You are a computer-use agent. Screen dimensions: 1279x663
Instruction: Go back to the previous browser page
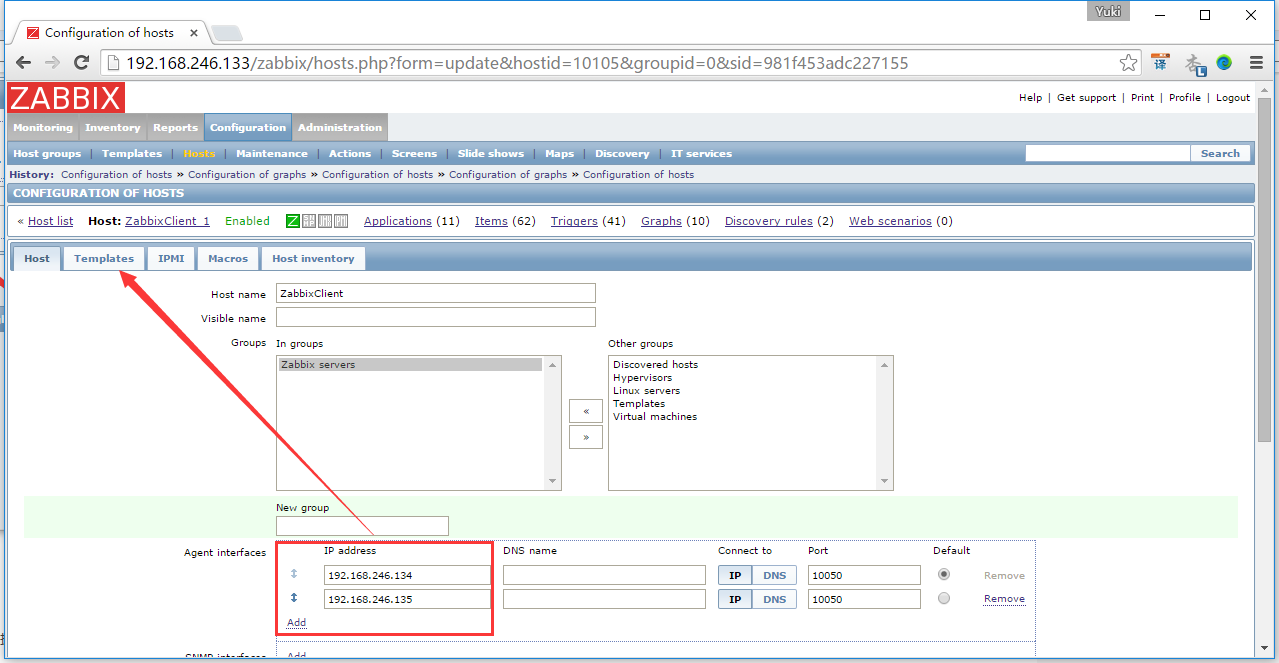click(x=23, y=63)
